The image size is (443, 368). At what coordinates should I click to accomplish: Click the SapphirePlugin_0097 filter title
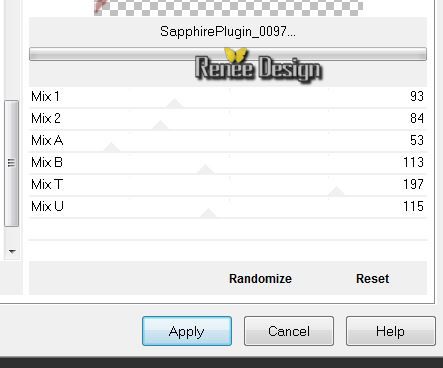(228, 32)
